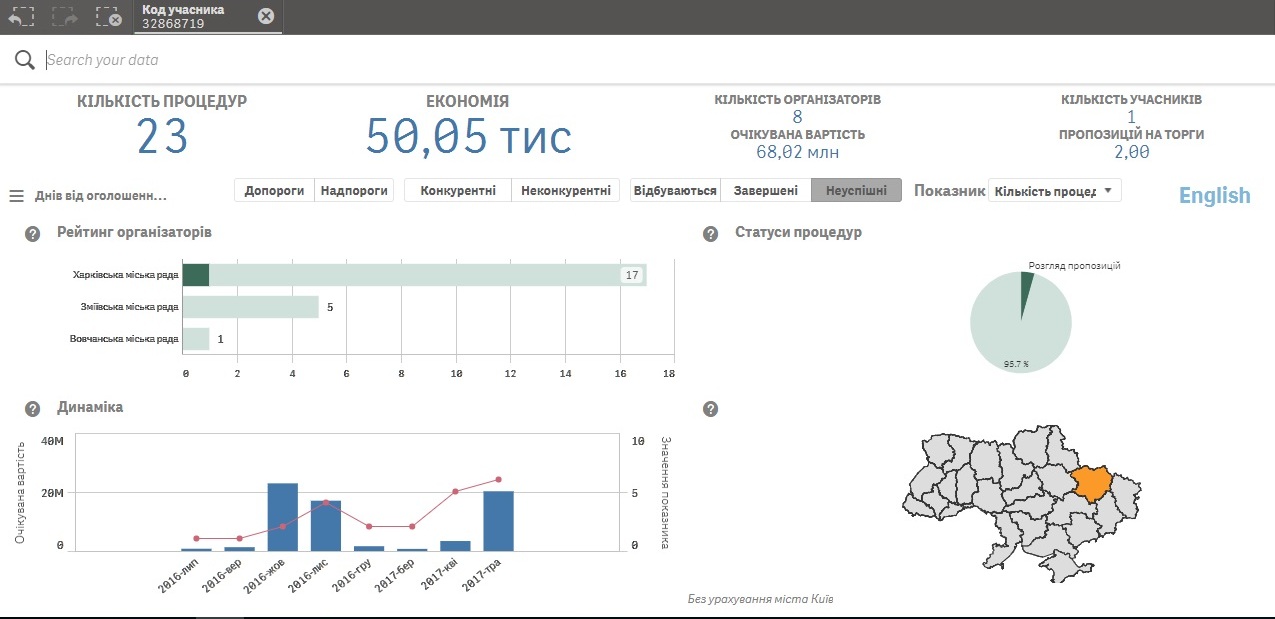The width and height of the screenshot is (1275, 619).
Task: Click the step forward selection icon
Action: 65,17
